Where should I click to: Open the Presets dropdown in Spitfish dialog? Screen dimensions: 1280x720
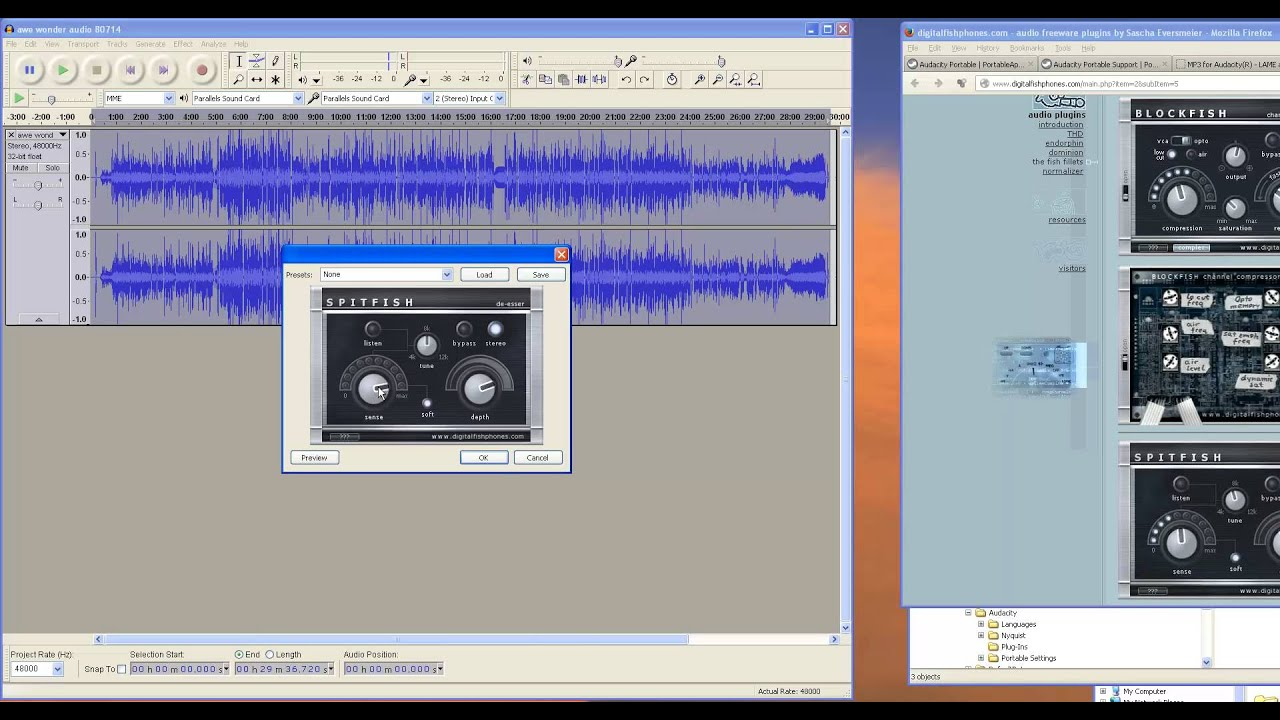tap(446, 274)
